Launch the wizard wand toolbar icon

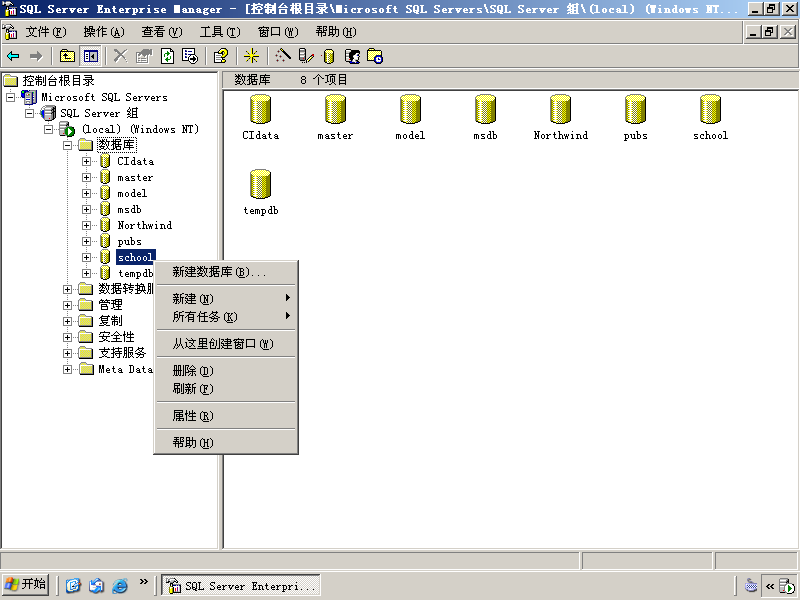[283, 56]
